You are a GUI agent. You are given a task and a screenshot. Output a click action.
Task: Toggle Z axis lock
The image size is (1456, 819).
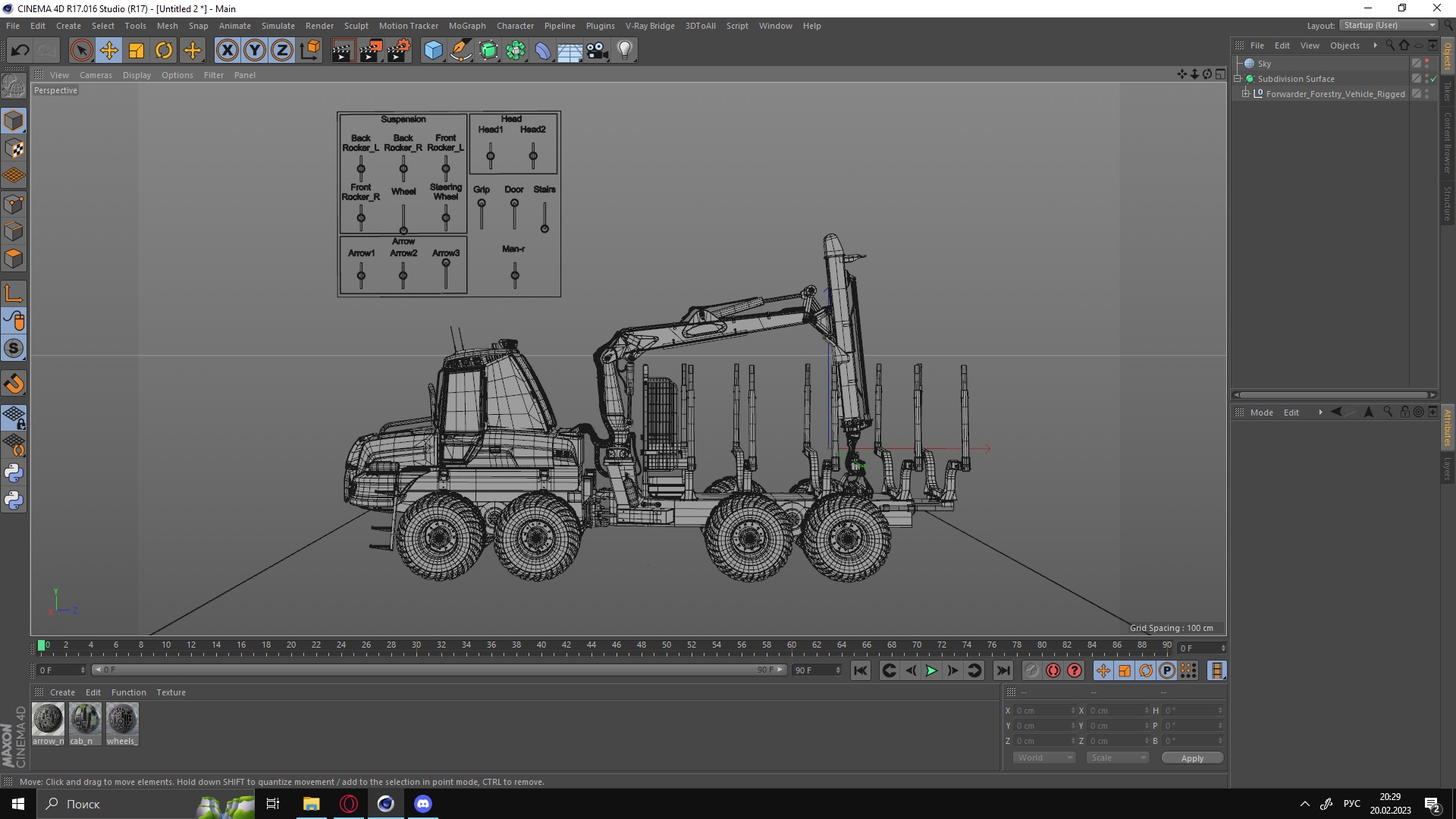[282, 51]
